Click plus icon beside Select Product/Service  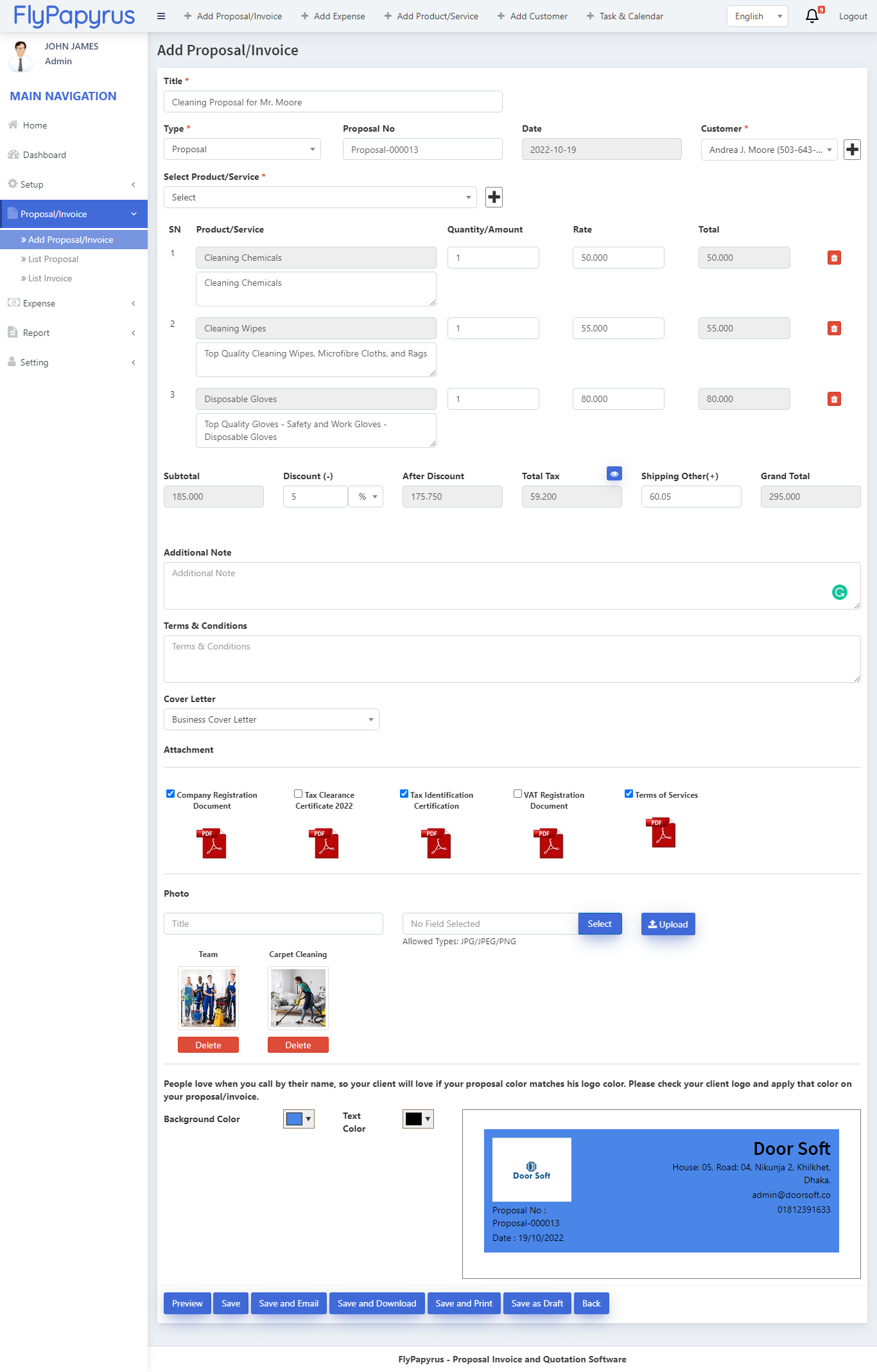click(x=494, y=197)
